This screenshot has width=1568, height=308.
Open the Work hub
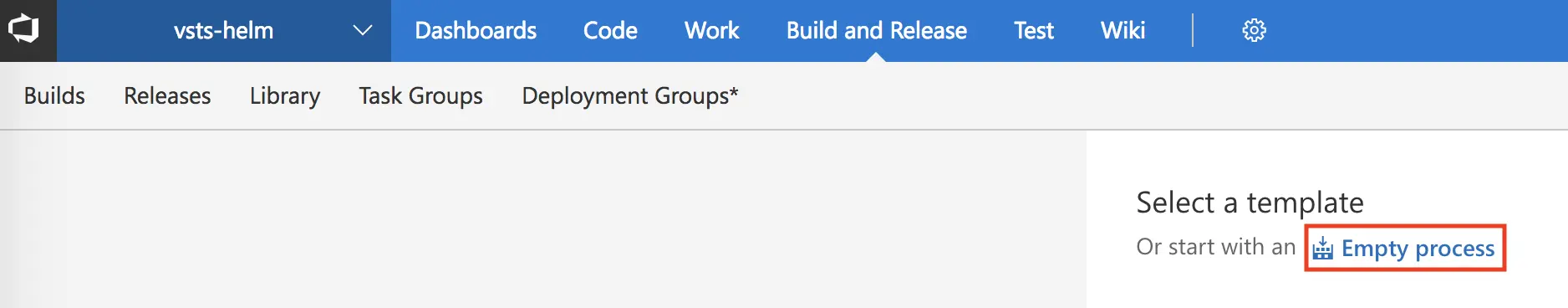[x=711, y=31]
